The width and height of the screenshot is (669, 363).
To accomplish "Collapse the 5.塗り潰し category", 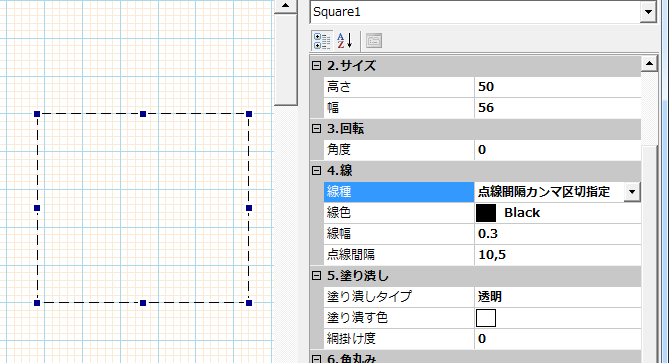I will tap(316, 276).
